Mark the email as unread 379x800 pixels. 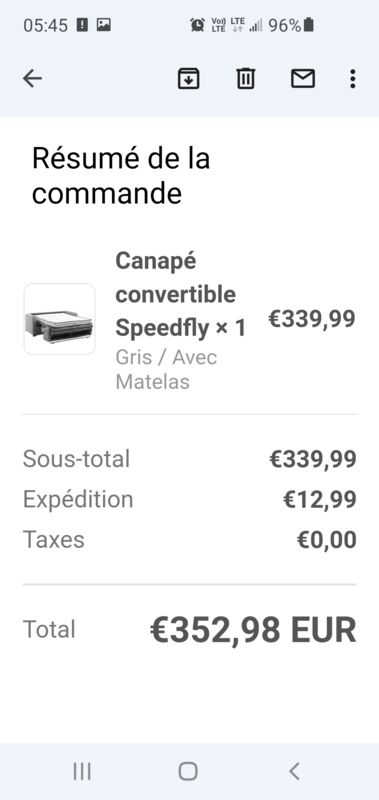pos(303,79)
